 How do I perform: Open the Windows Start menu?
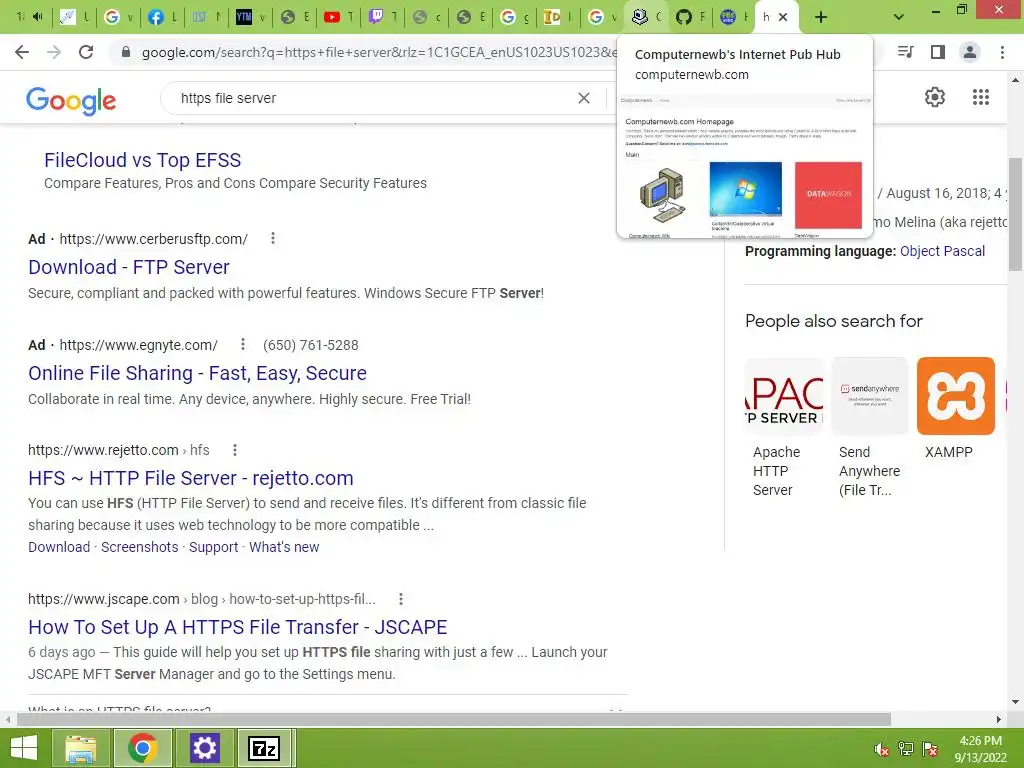[24, 748]
